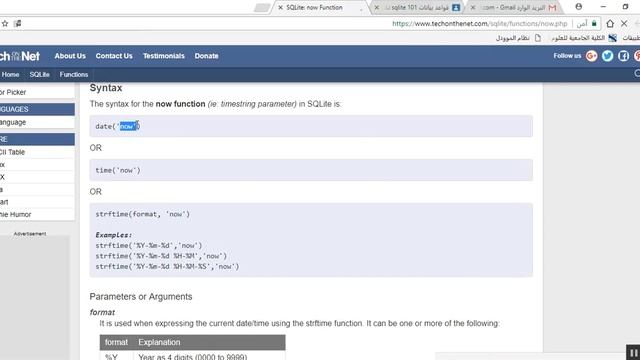Open the Testimonials page
The image size is (640, 360).
click(164, 56)
